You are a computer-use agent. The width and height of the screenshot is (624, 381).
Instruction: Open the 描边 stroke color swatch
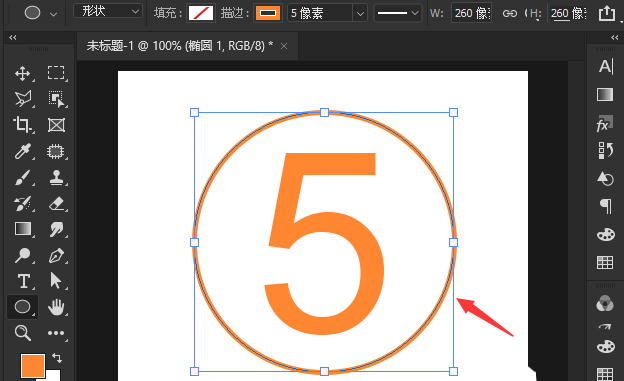pos(267,13)
